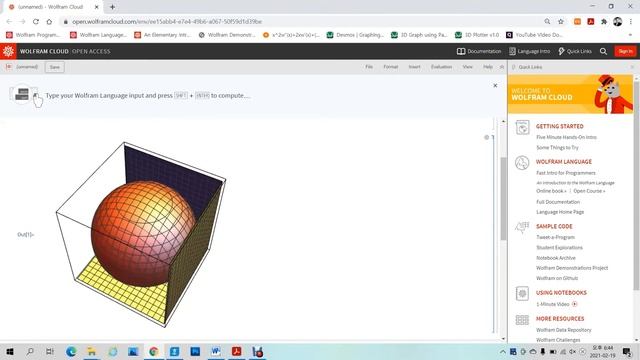Open the Documentation link in header
Image resolution: width=640 pixels, height=360 pixels.
(x=479, y=51)
